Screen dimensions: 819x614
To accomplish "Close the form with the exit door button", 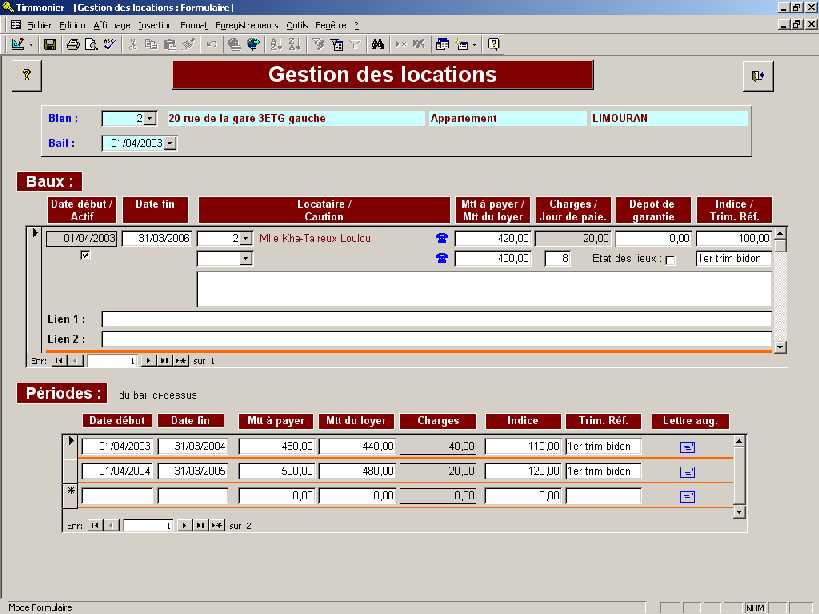I will 758,76.
